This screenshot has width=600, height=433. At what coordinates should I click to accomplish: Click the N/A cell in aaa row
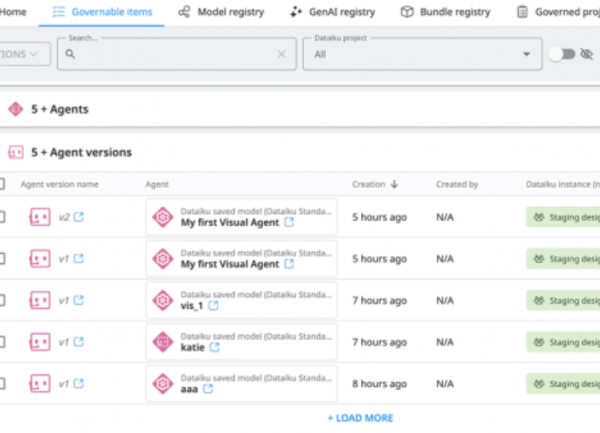[x=445, y=384]
